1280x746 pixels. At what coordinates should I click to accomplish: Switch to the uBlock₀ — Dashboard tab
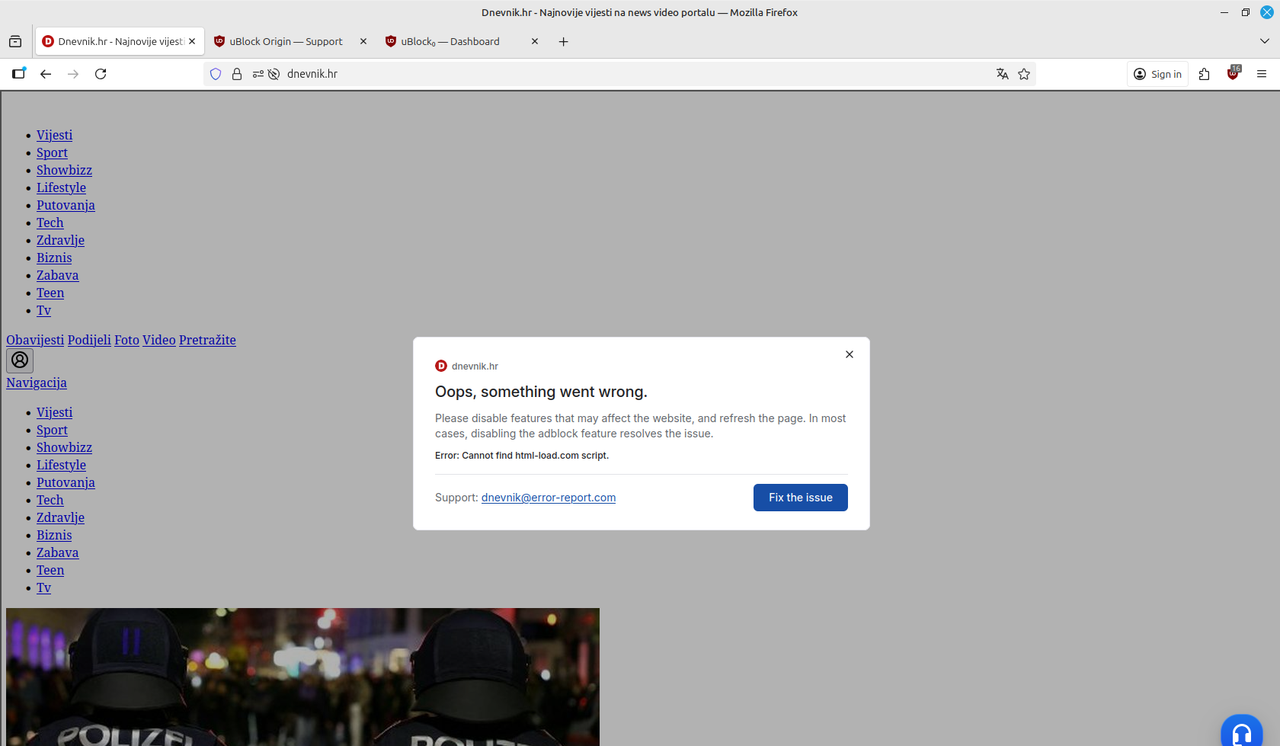(462, 42)
